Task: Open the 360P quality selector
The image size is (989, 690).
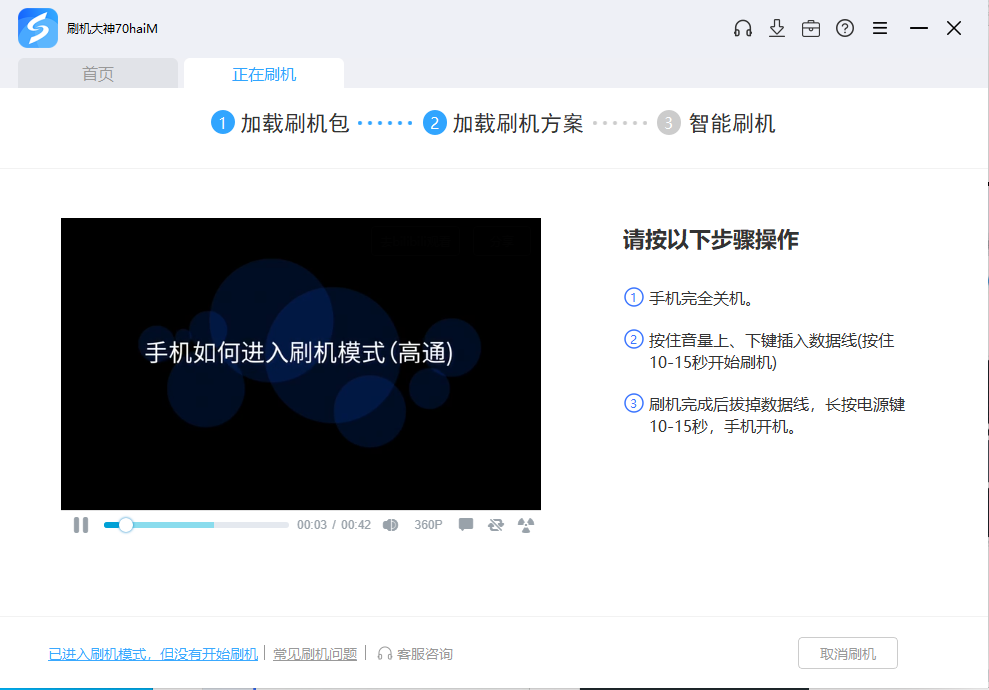Action: tap(428, 525)
